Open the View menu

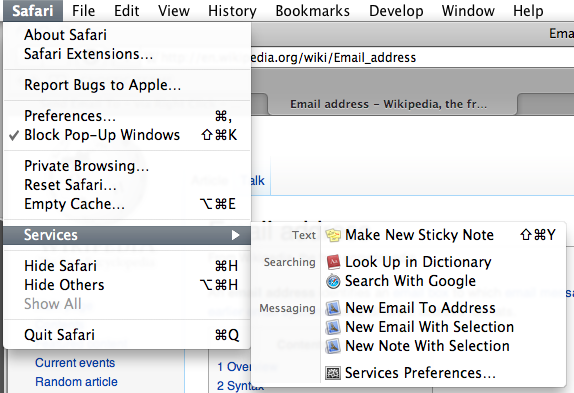(174, 11)
